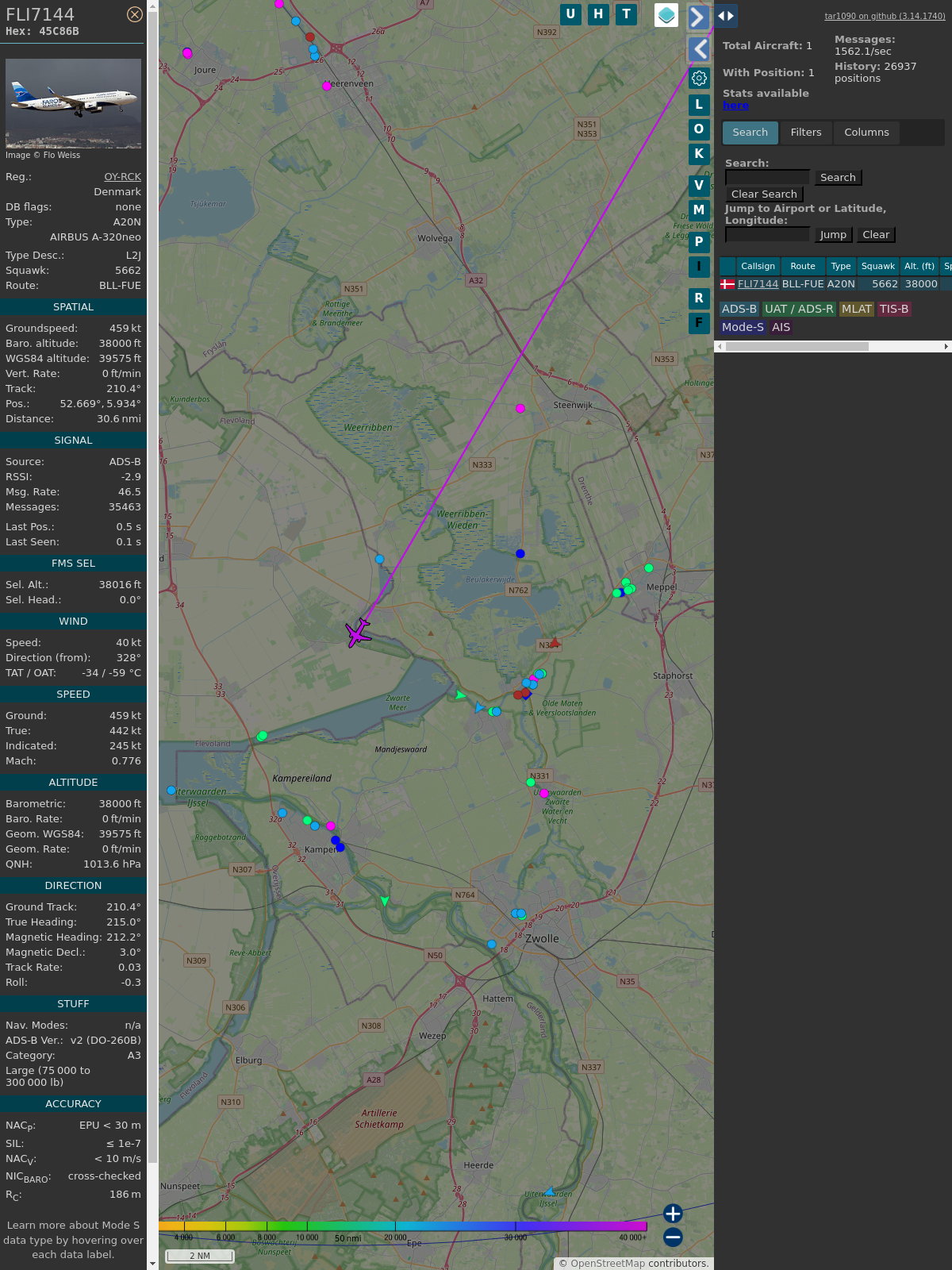The height and width of the screenshot is (1270, 952).
Task: Click the Denmark flag icon in table row
Action: [727, 284]
